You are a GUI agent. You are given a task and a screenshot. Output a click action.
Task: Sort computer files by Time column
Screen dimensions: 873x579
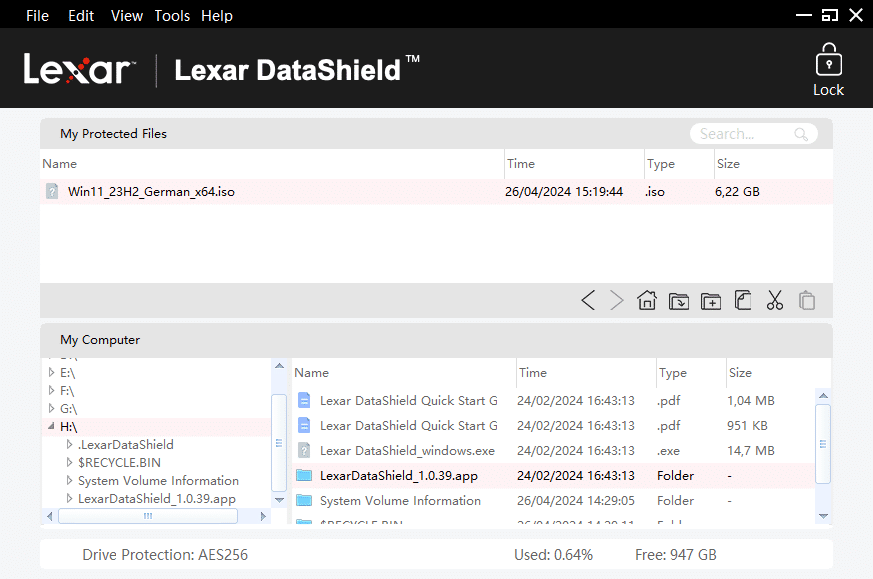click(x=533, y=373)
